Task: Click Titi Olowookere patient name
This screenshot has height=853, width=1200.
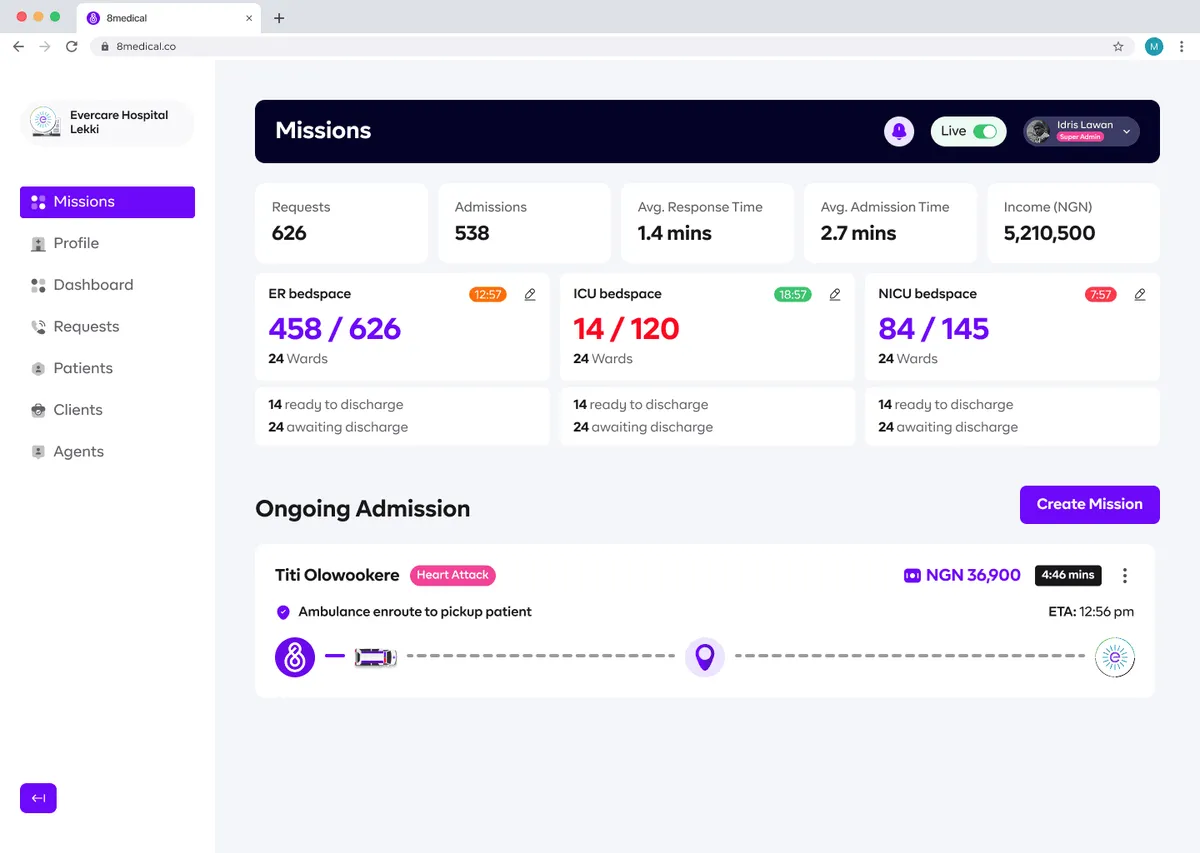Action: pyautogui.click(x=337, y=575)
